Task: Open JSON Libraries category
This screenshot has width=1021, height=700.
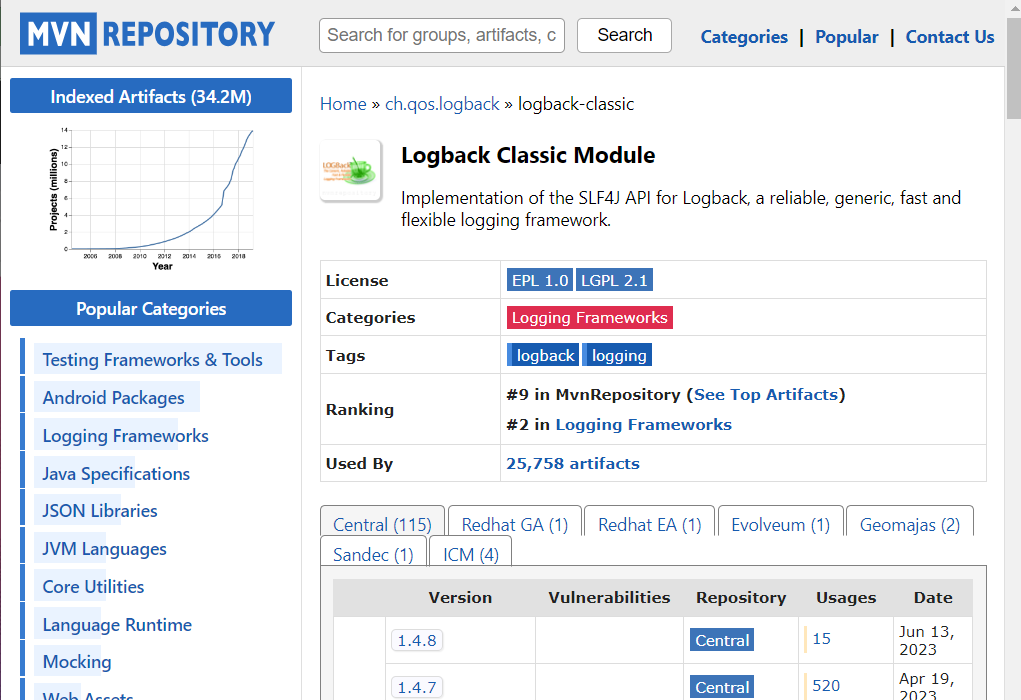Action: (x=100, y=511)
